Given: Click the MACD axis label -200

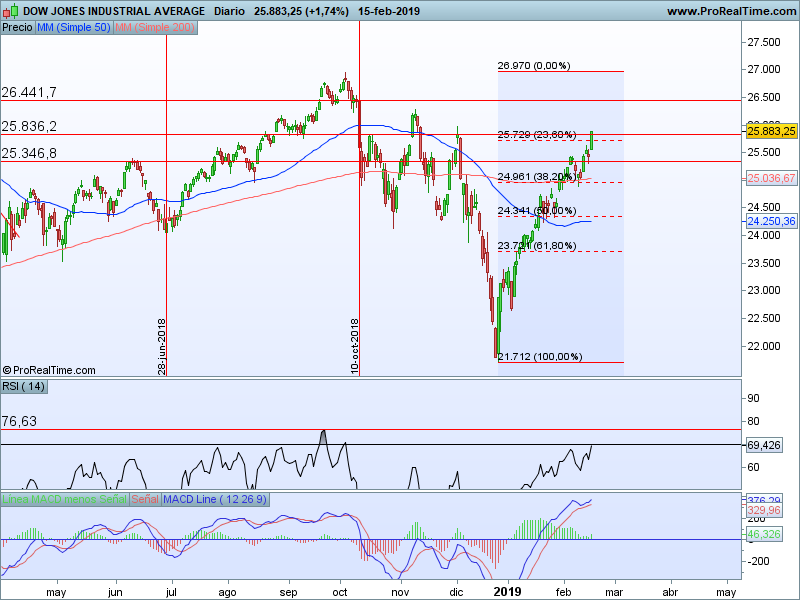Looking at the screenshot, I should click(x=760, y=561).
